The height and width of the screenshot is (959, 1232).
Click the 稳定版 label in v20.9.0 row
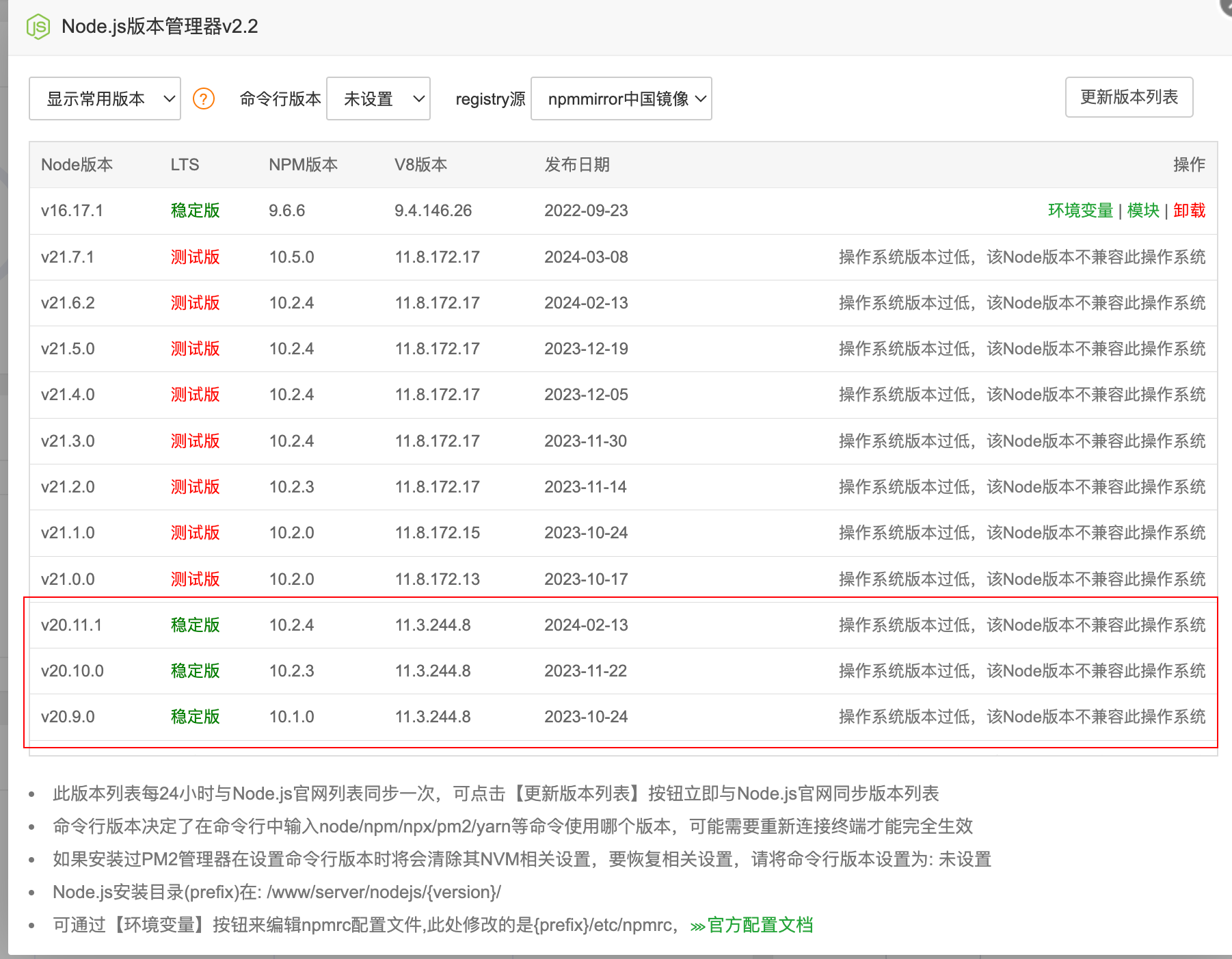(195, 717)
